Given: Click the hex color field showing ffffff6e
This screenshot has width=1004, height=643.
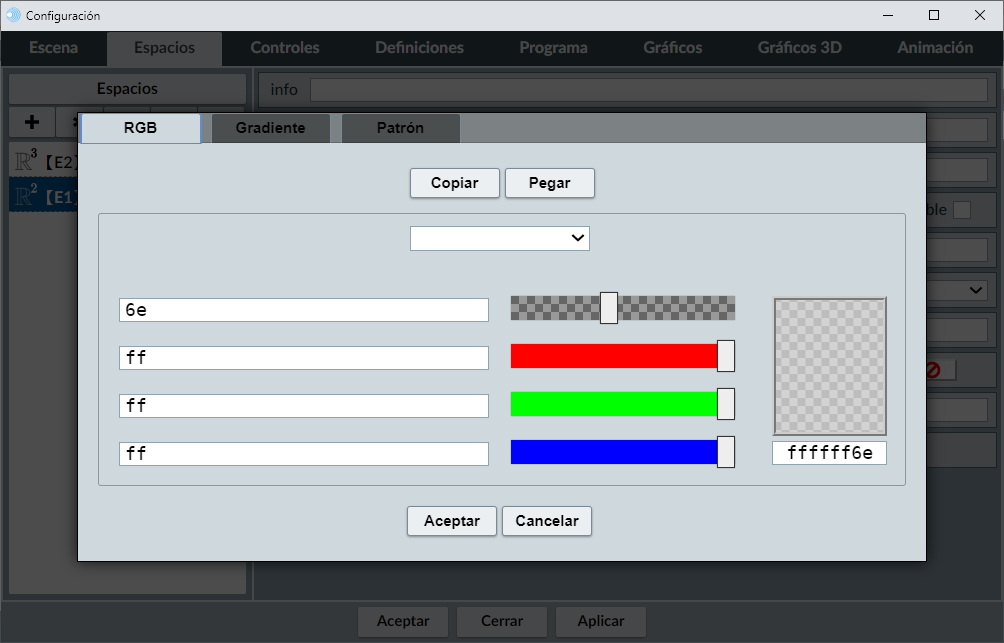Looking at the screenshot, I should [x=829, y=453].
